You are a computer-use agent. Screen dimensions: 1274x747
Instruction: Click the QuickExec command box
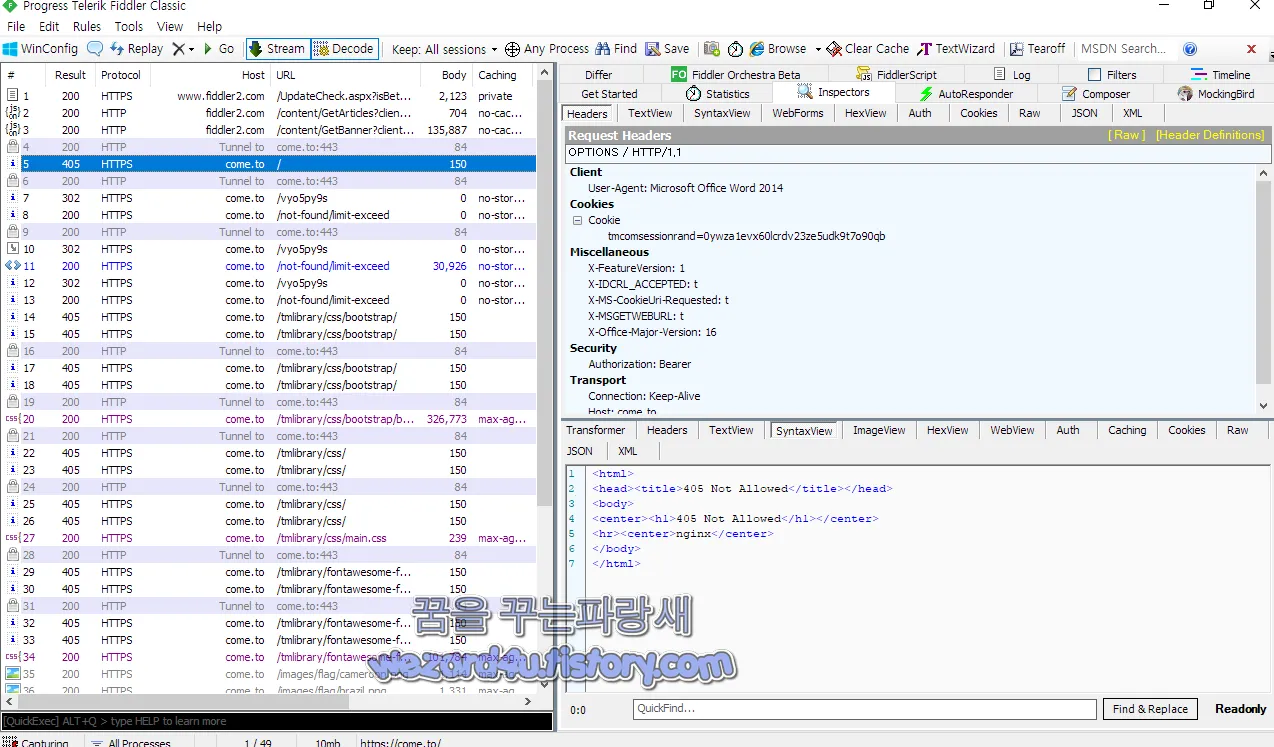tap(276, 721)
